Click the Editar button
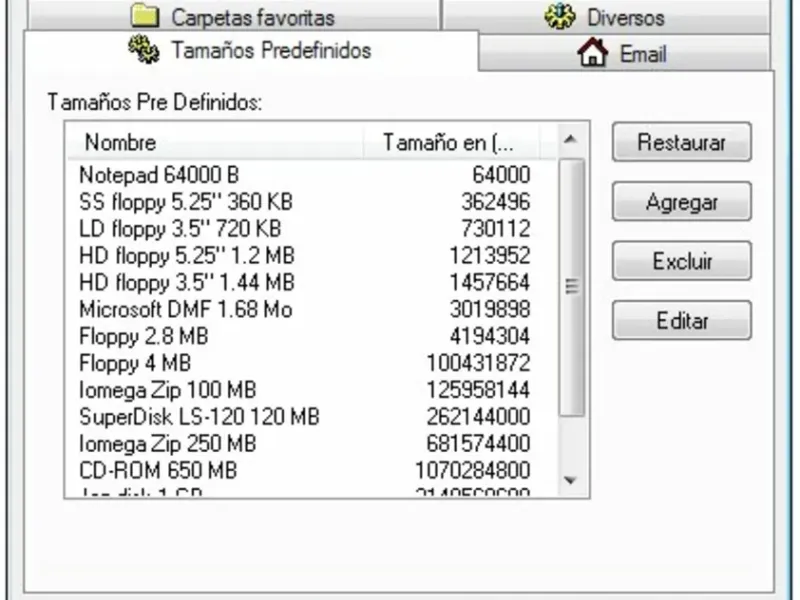The height and width of the screenshot is (600, 800). coord(681,321)
